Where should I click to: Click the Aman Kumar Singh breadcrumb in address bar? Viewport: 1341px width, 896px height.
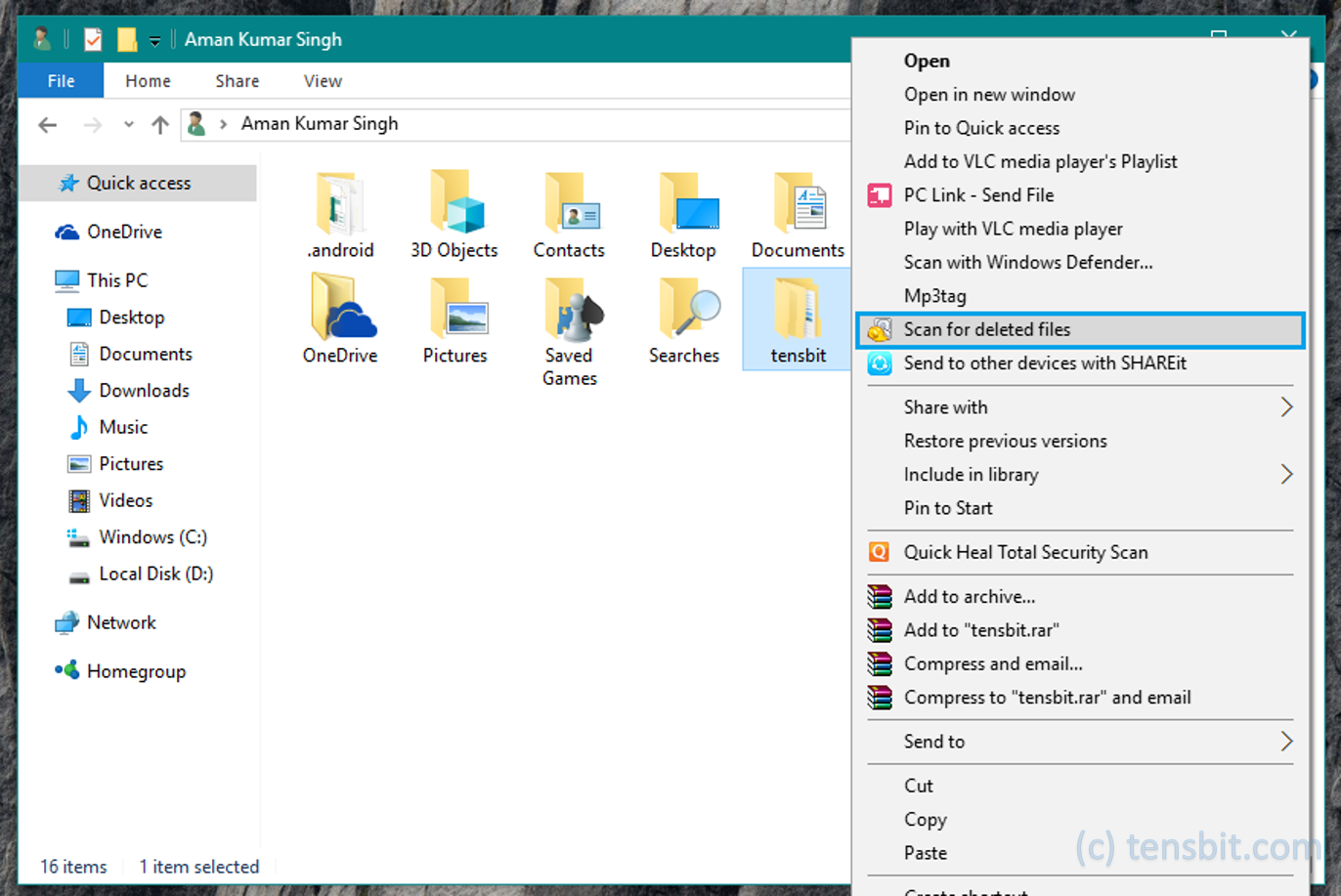(320, 123)
